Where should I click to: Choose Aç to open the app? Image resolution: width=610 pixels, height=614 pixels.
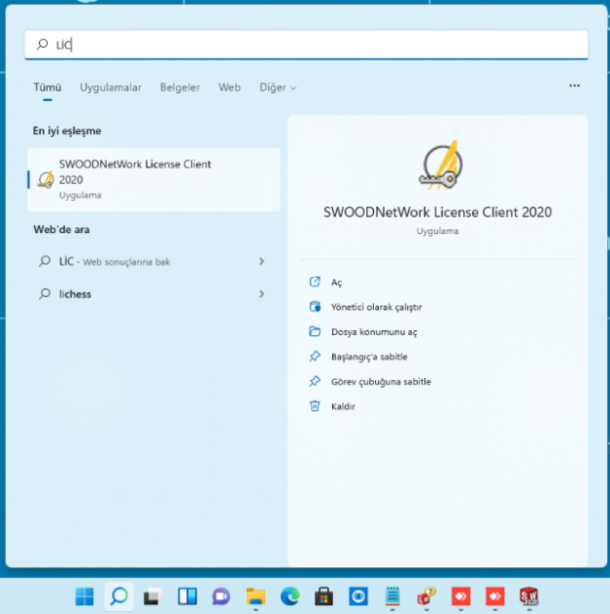click(336, 282)
